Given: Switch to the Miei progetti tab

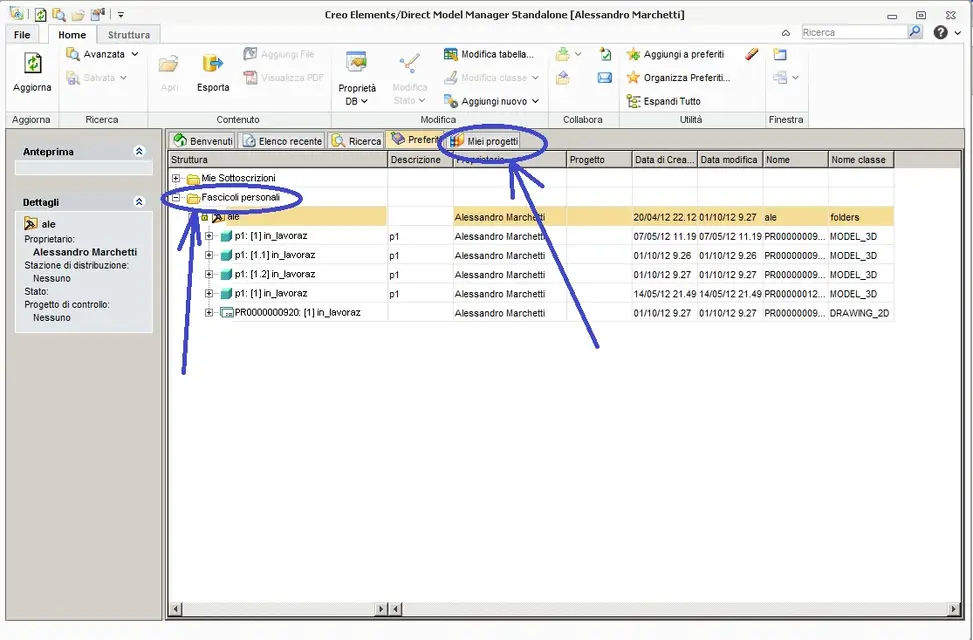Looking at the screenshot, I should pos(484,141).
